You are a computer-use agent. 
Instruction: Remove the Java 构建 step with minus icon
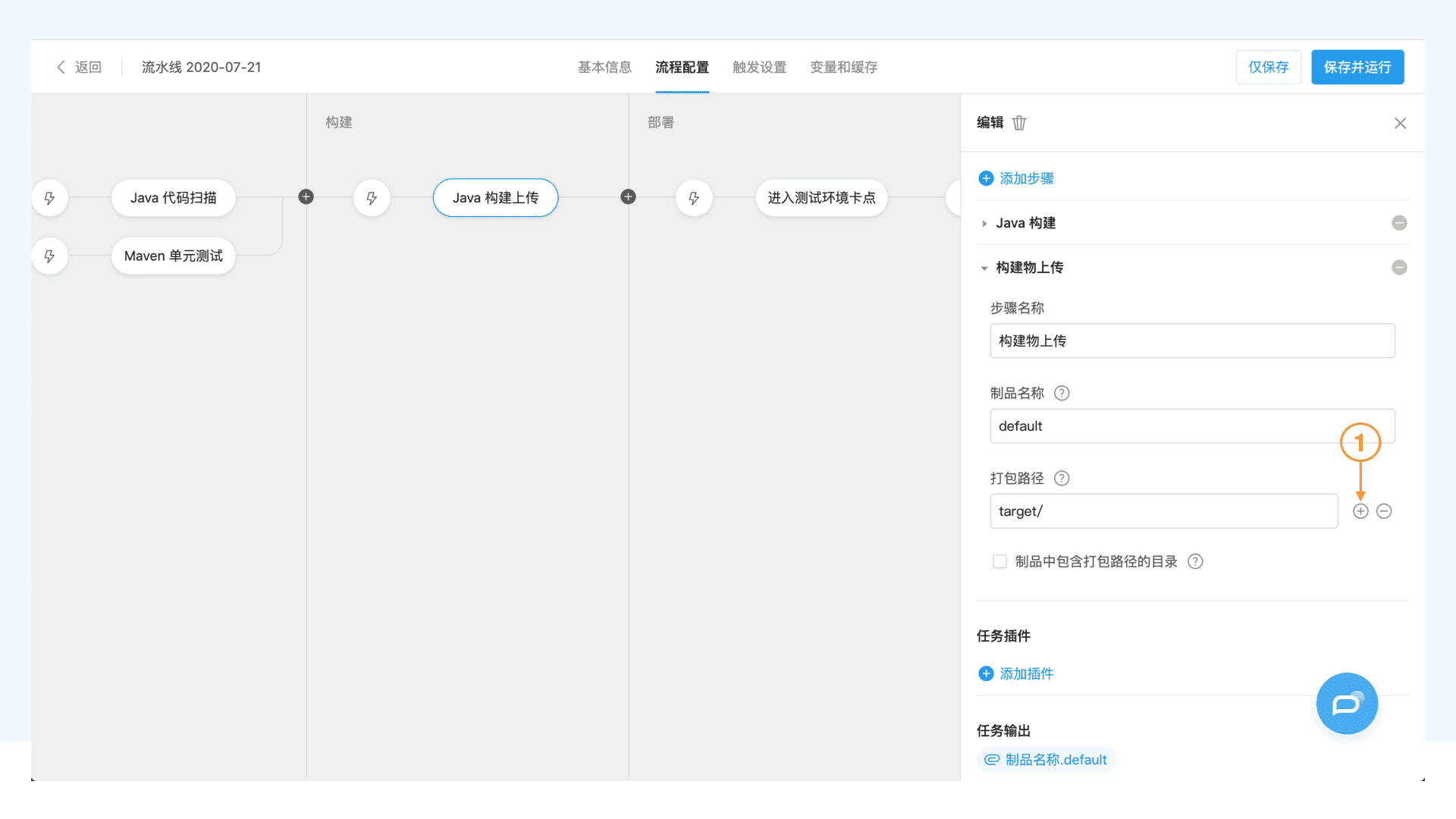[1399, 223]
